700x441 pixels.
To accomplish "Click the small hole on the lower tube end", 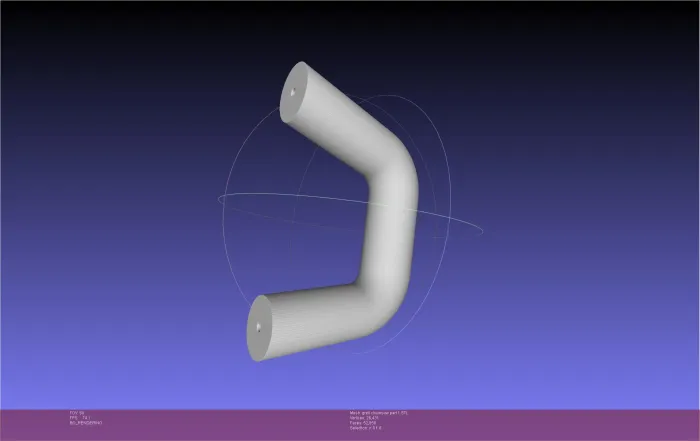I will tap(259, 326).
